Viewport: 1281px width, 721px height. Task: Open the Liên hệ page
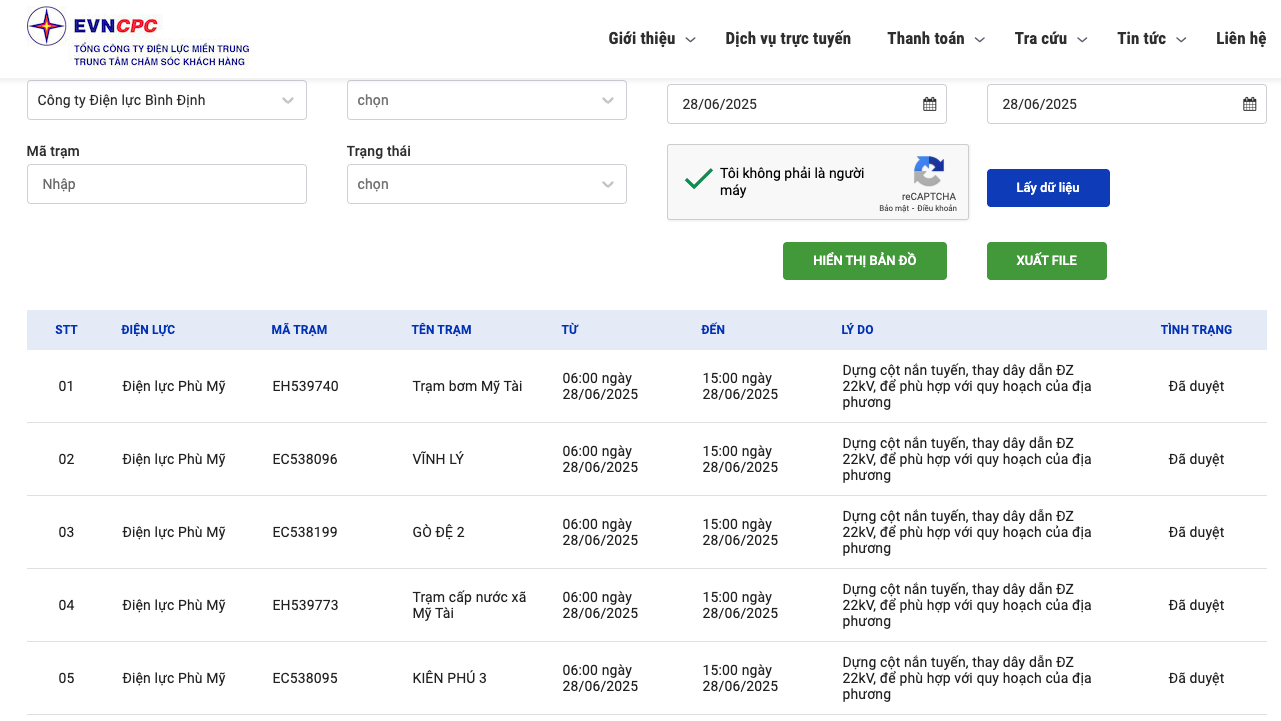1240,38
